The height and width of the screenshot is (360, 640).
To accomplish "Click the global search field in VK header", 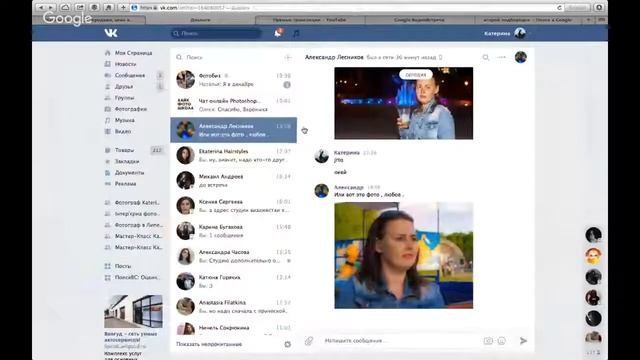I will [x=216, y=33].
